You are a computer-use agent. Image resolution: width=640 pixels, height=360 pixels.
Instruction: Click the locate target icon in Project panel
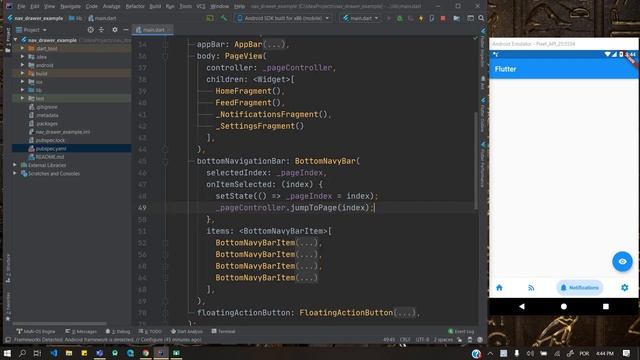pos(91,30)
